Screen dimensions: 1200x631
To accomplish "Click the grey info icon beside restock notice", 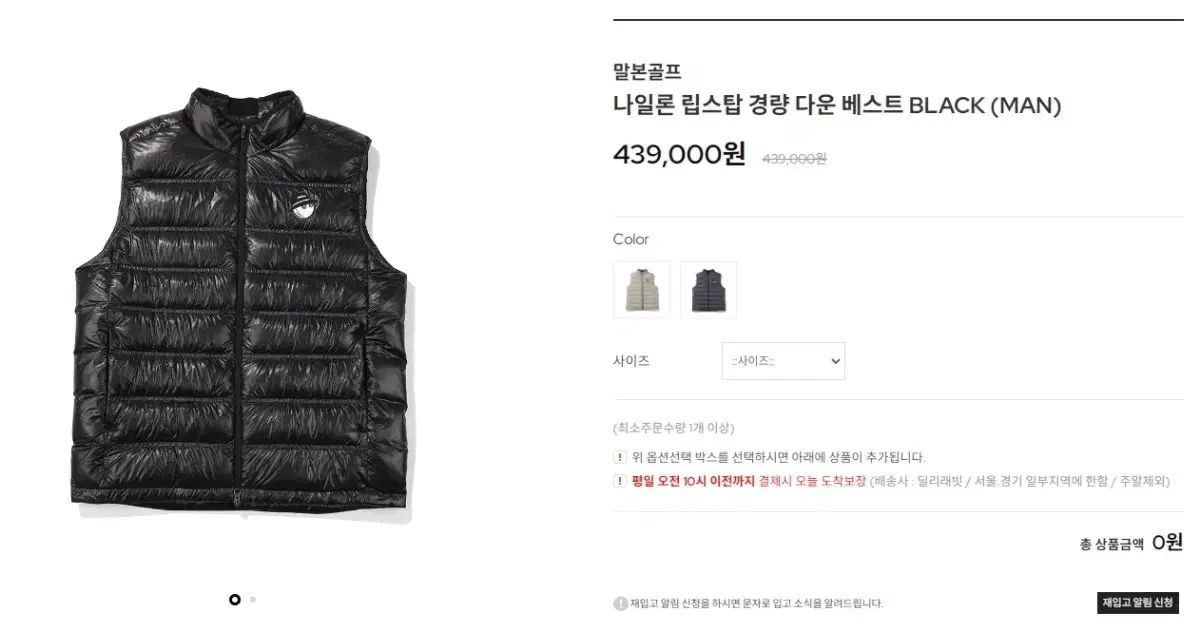I will [x=620, y=603].
